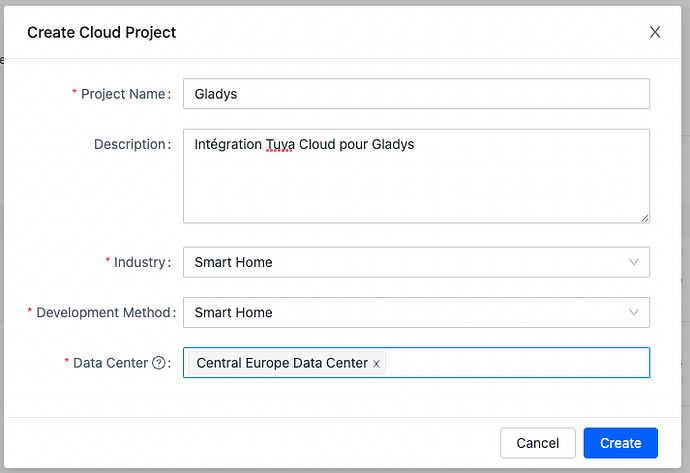
Task: Click the underlined word Tuya in description
Action: 280,145
